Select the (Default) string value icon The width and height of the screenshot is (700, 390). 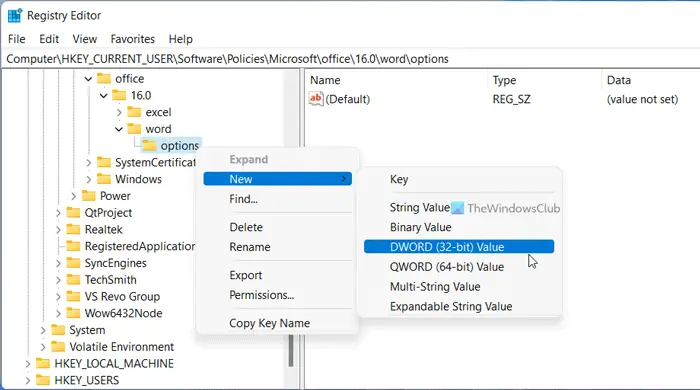point(316,99)
